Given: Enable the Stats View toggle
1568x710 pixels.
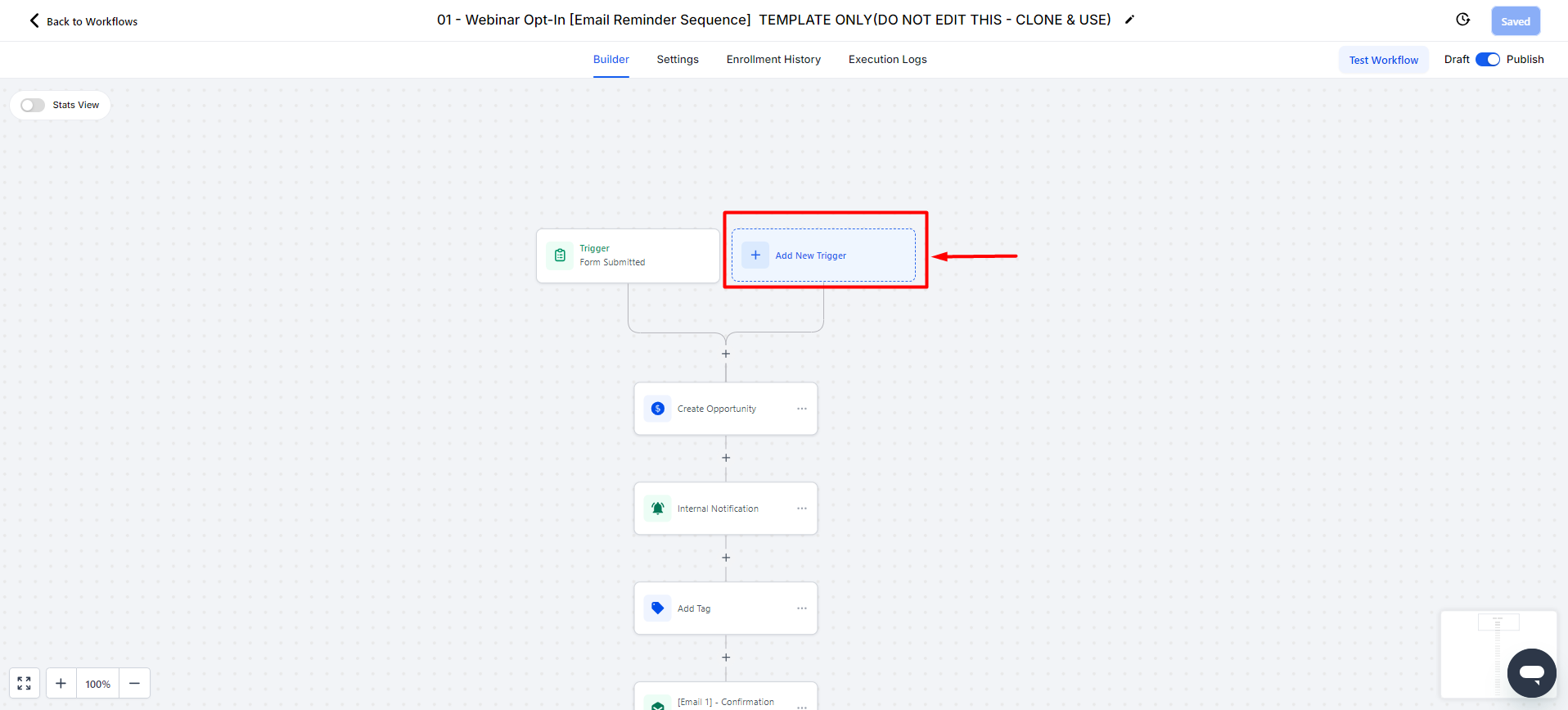Looking at the screenshot, I should (x=33, y=105).
